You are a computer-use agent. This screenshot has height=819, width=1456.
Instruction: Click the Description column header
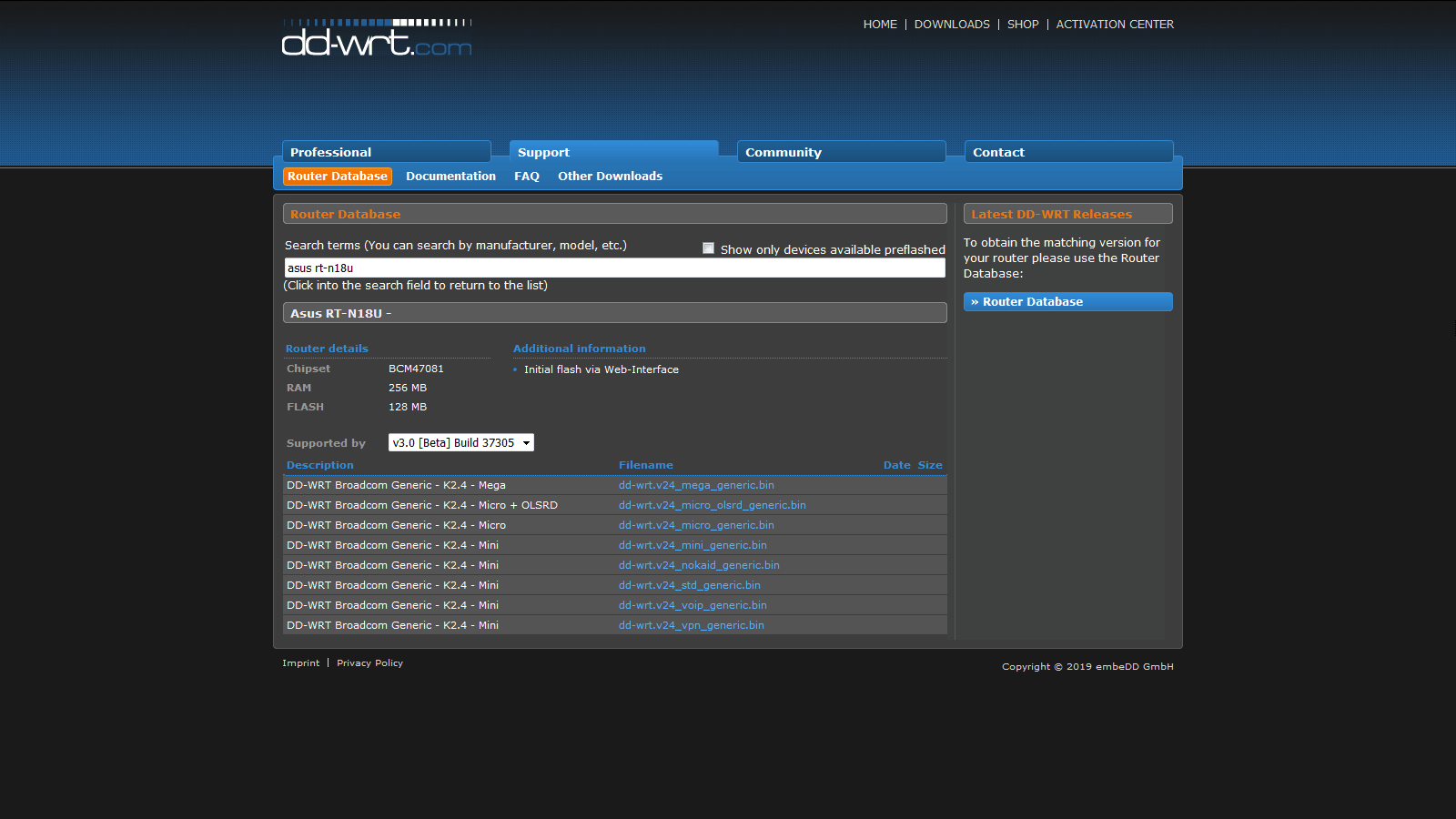click(x=320, y=465)
